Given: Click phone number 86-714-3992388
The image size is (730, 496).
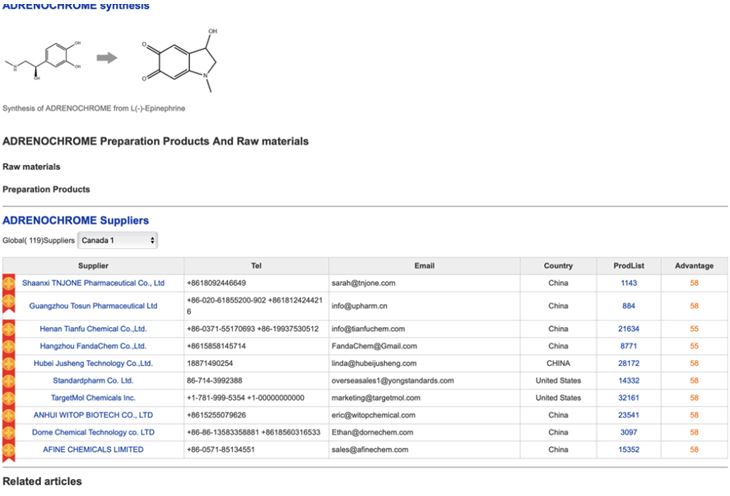Looking at the screenshot, I should [214, 380].
